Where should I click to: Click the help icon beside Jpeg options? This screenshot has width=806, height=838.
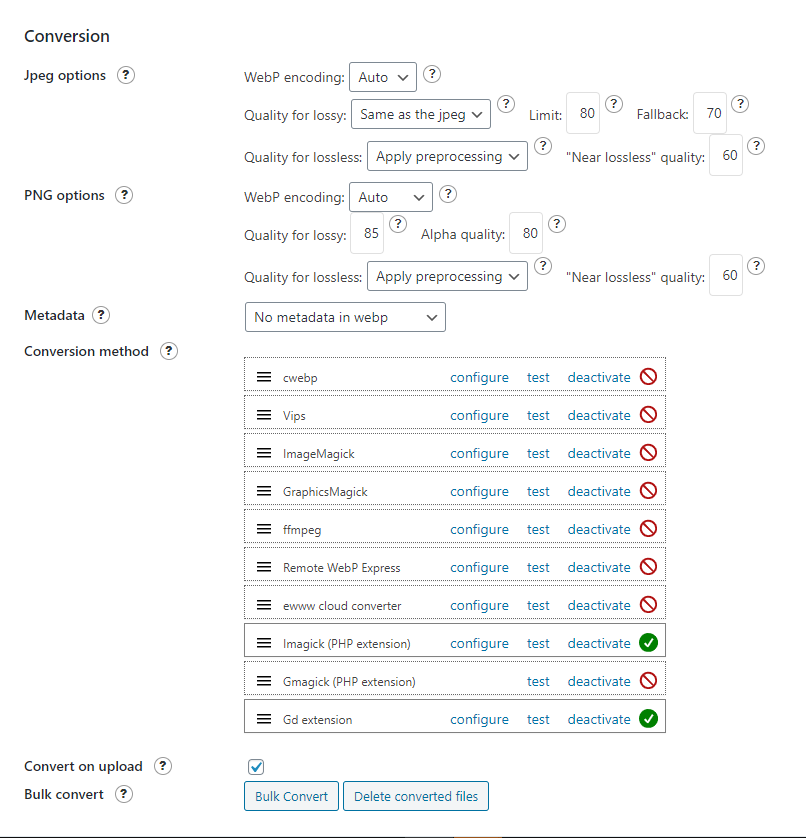[x=126, y=76]
